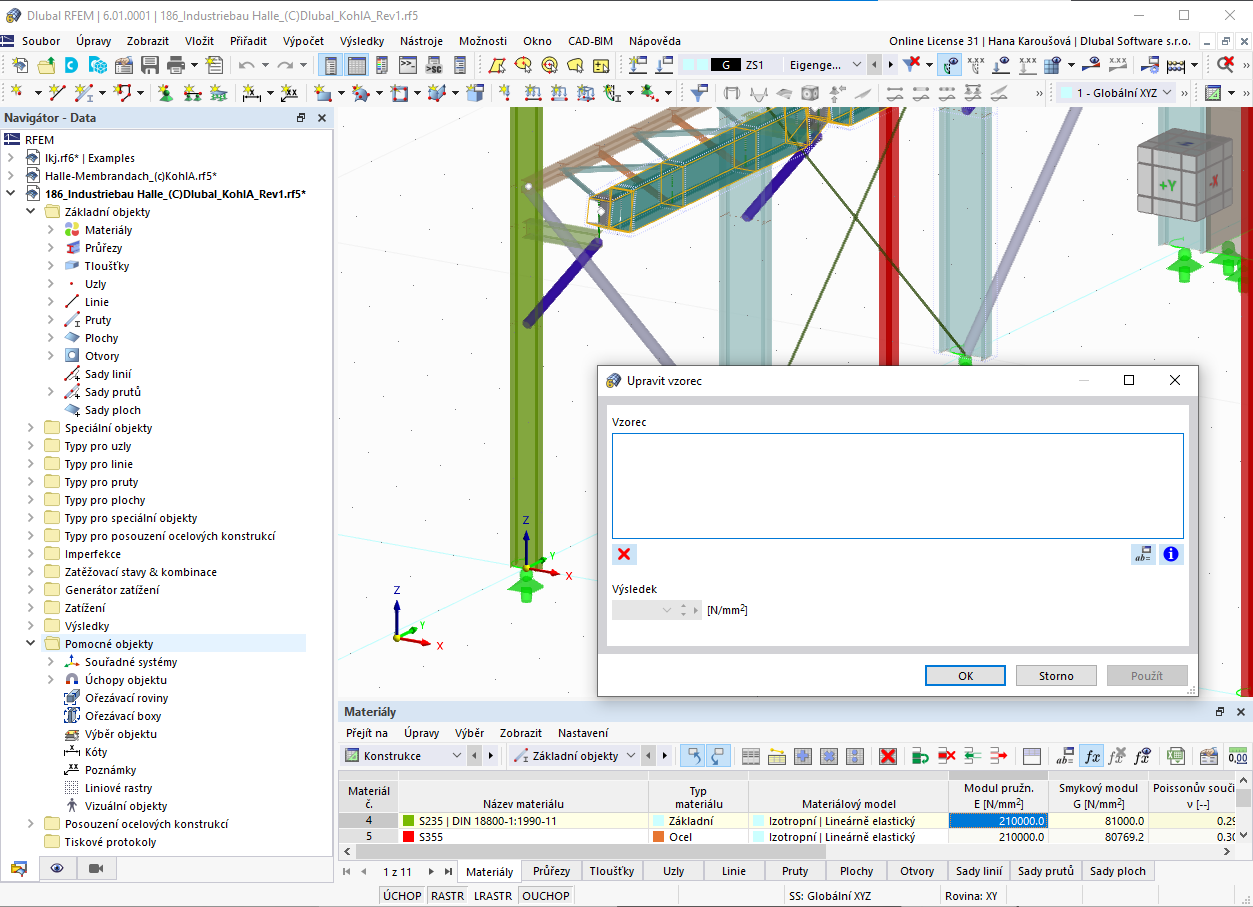Click the dimension tool icon in toolbar
The height and width of the screenshot is (907, 1253).
click(251, 93)
